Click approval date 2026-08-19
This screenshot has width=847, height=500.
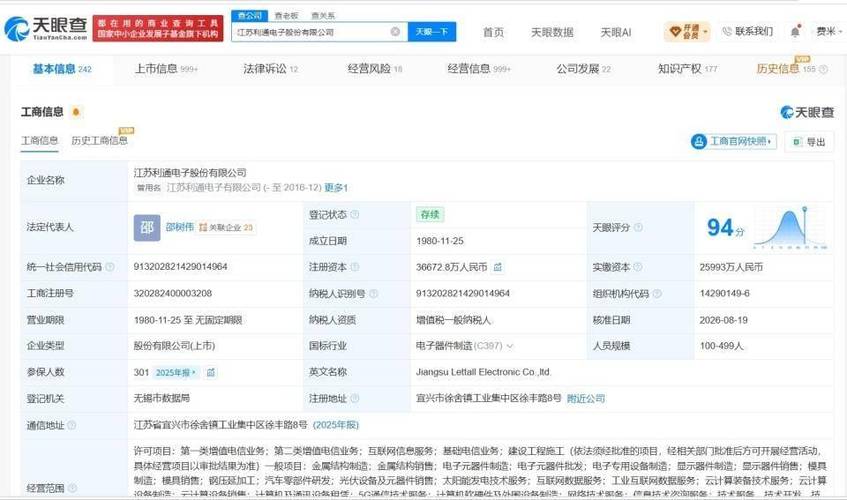[x=723, y=320]
